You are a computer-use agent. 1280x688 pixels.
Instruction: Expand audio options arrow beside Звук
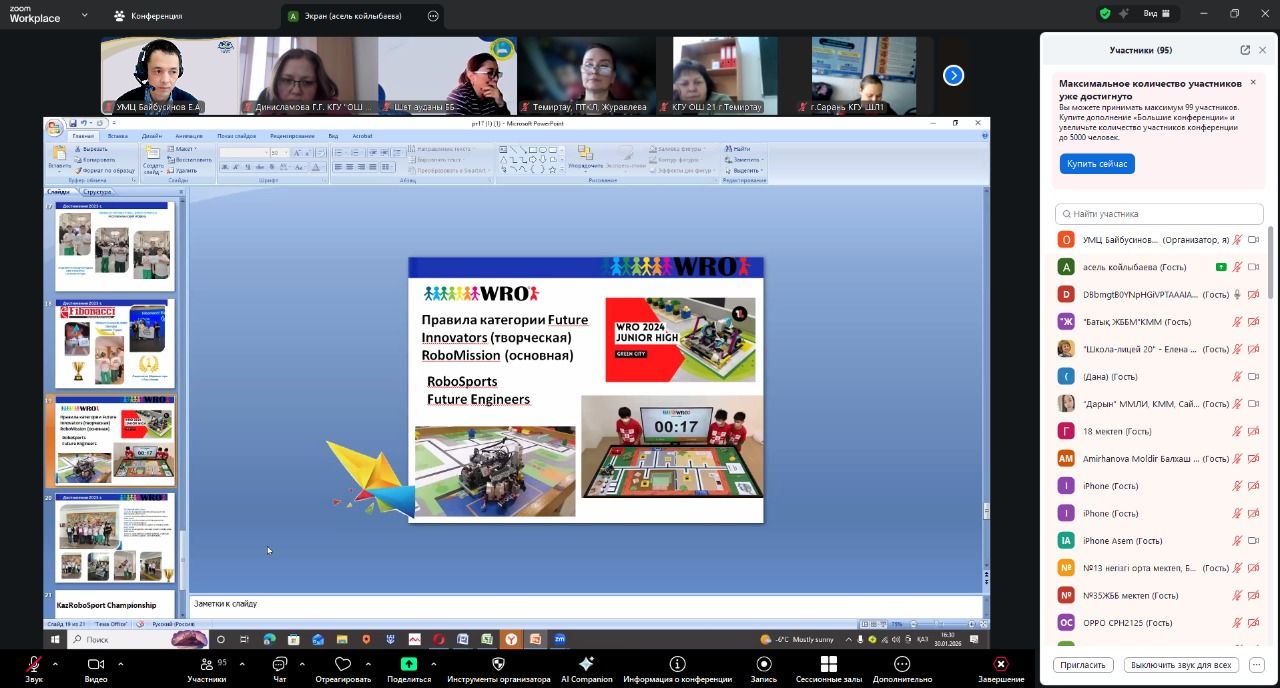[x=55, y=664]
